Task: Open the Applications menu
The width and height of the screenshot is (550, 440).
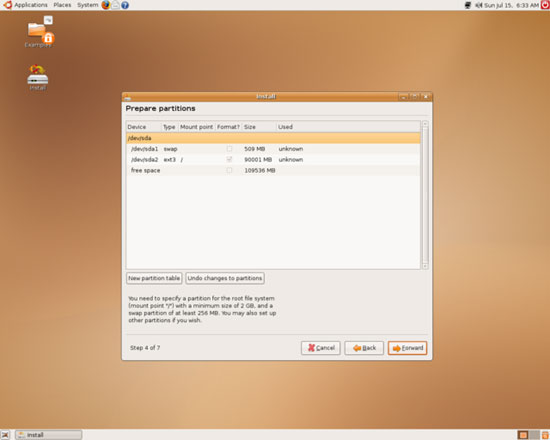Action: coord(31,5)
